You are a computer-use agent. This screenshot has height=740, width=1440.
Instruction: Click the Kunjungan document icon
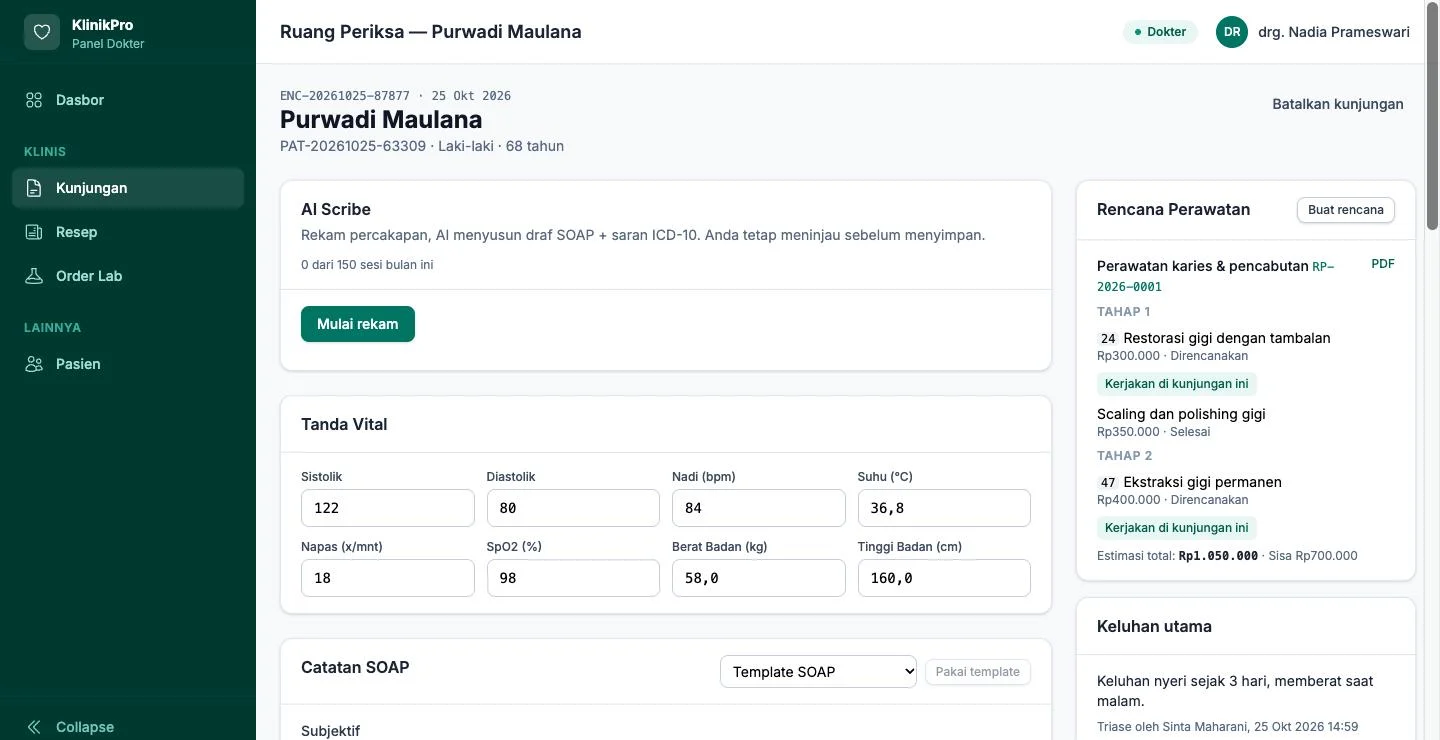coord(34,188)
